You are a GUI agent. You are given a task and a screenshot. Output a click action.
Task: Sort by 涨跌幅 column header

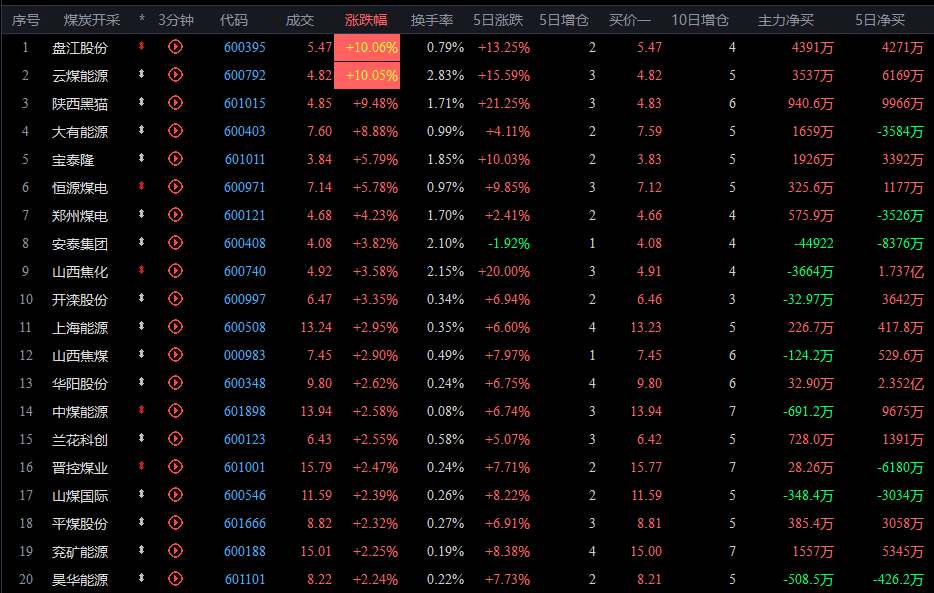point(366,20)
